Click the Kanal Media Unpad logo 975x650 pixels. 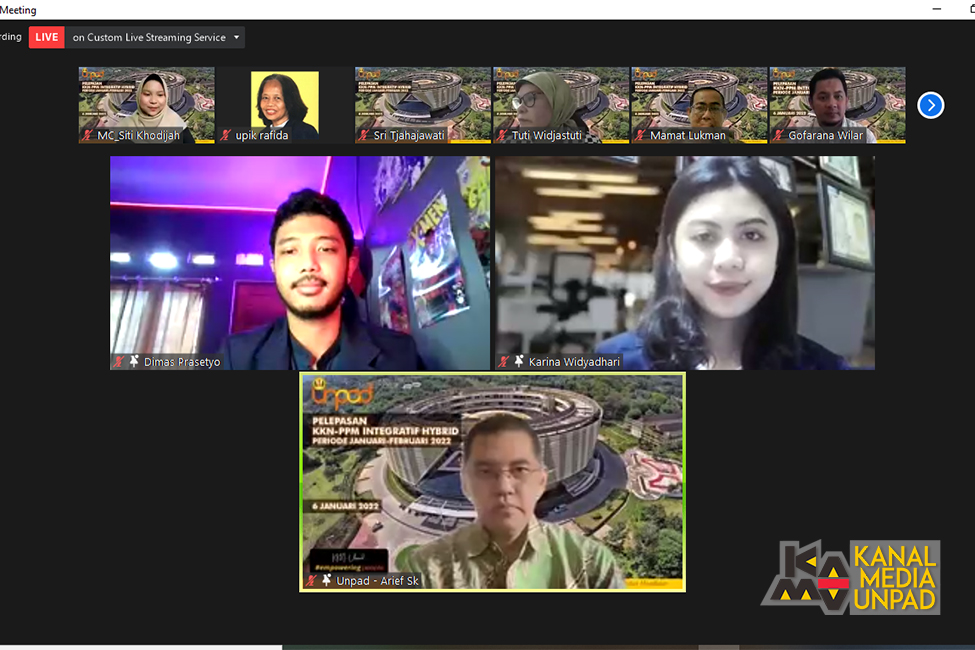[850, 578]
